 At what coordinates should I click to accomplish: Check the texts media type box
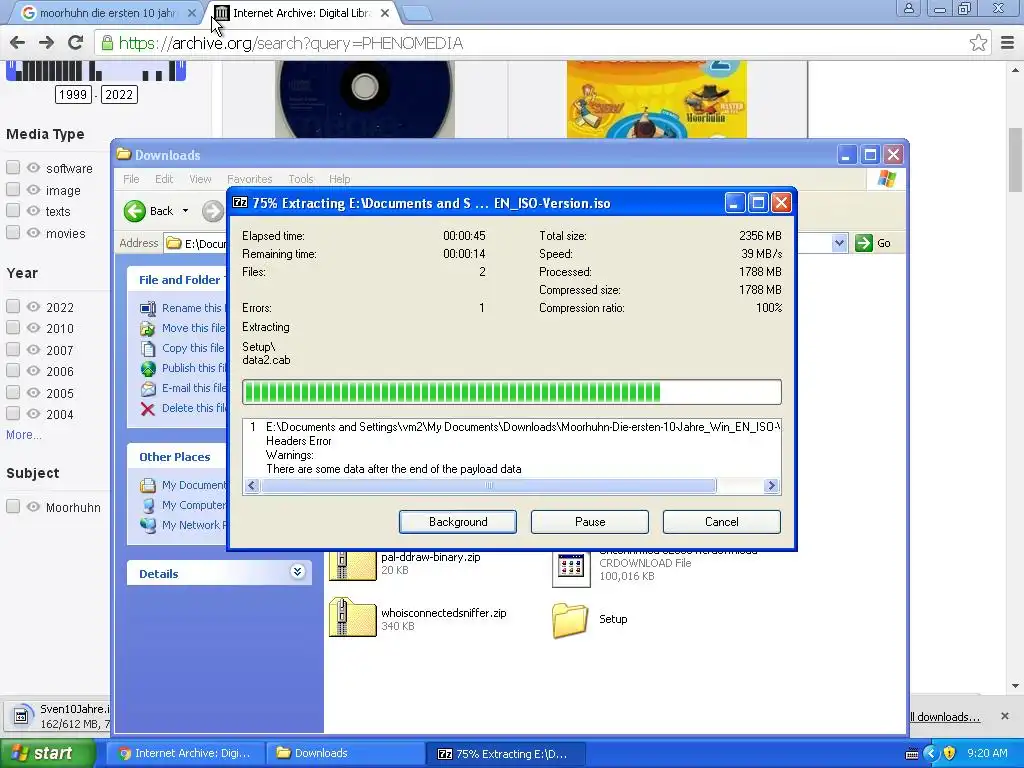click(x=13, y=210)
